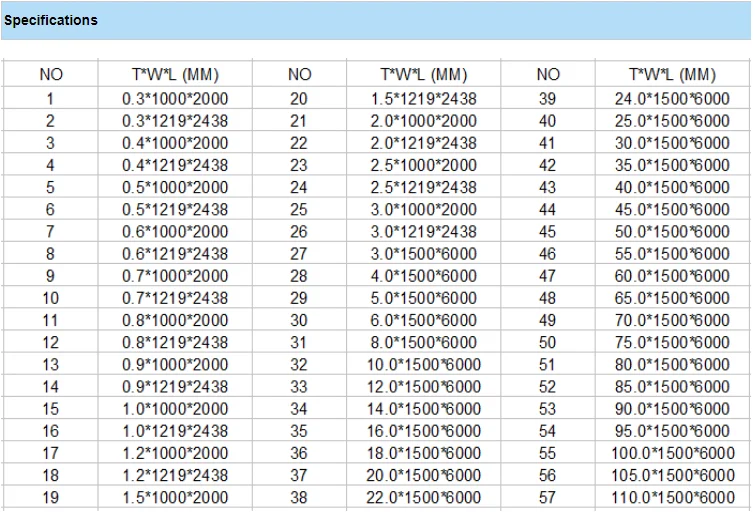The width and height of the screenshot is (755, 513).
Task: Click cell 0.6*1219*2438
Action: [175, 254]
